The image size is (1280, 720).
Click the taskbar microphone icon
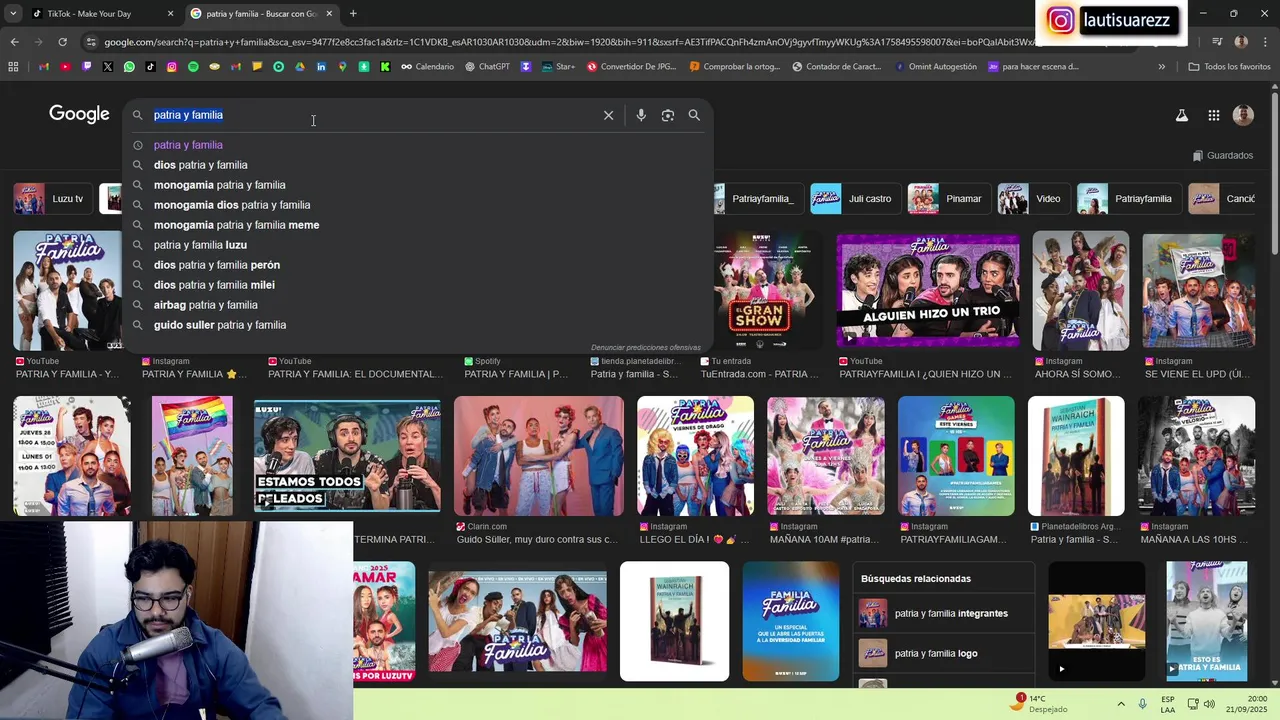pos(1143,704)
